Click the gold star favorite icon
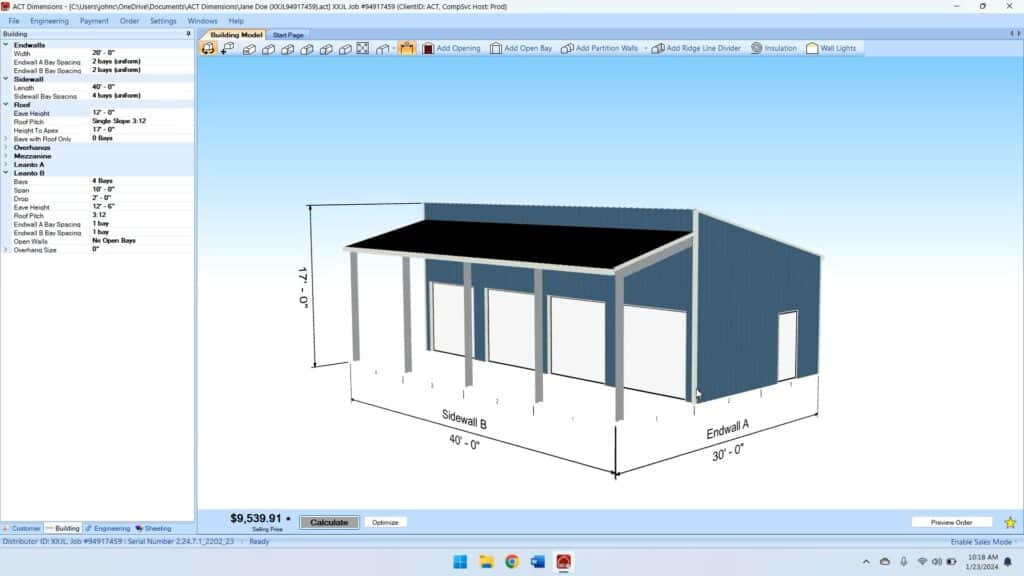The width and height of the screenshot is (1024, 576). coord(1010,522)
